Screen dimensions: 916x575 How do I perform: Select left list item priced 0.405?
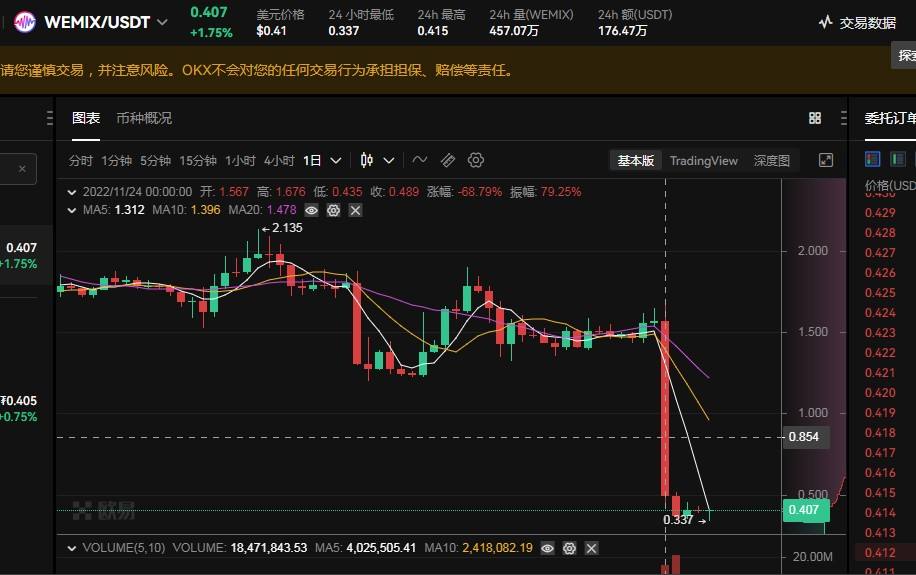point(19,408)
